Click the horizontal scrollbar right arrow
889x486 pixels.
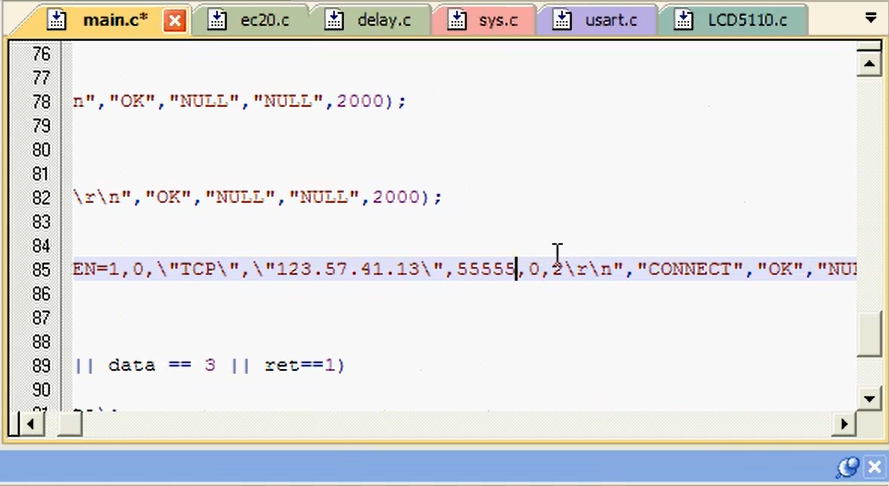(844, 424)
